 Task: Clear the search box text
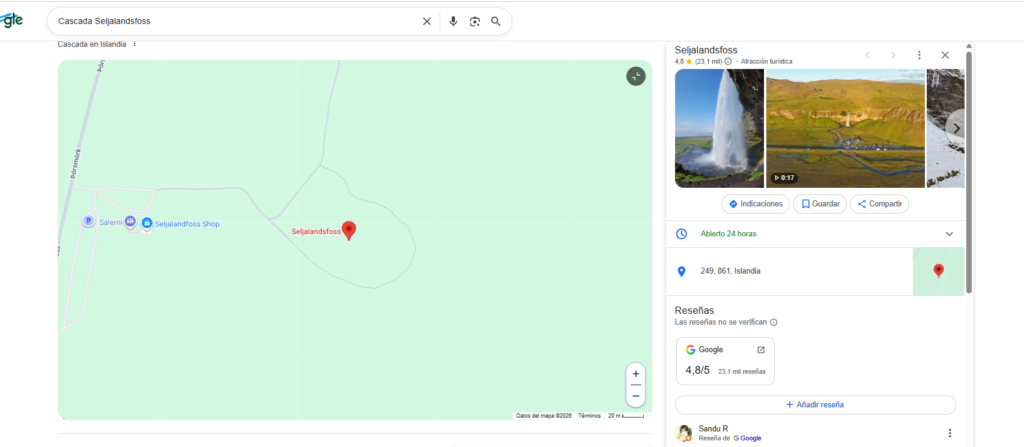pos(427,21)
